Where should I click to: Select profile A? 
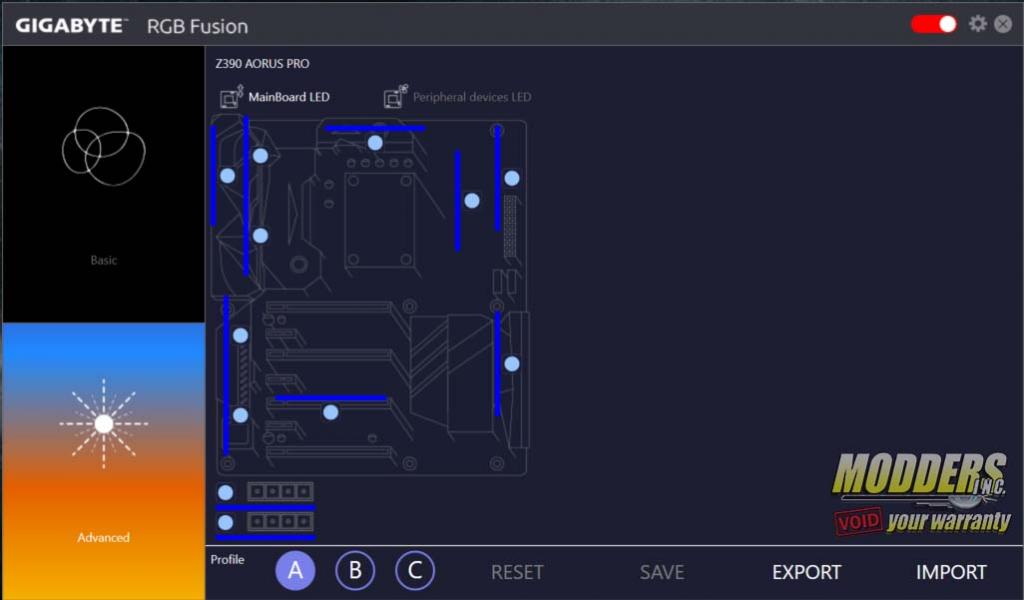[x=295, y=570]
